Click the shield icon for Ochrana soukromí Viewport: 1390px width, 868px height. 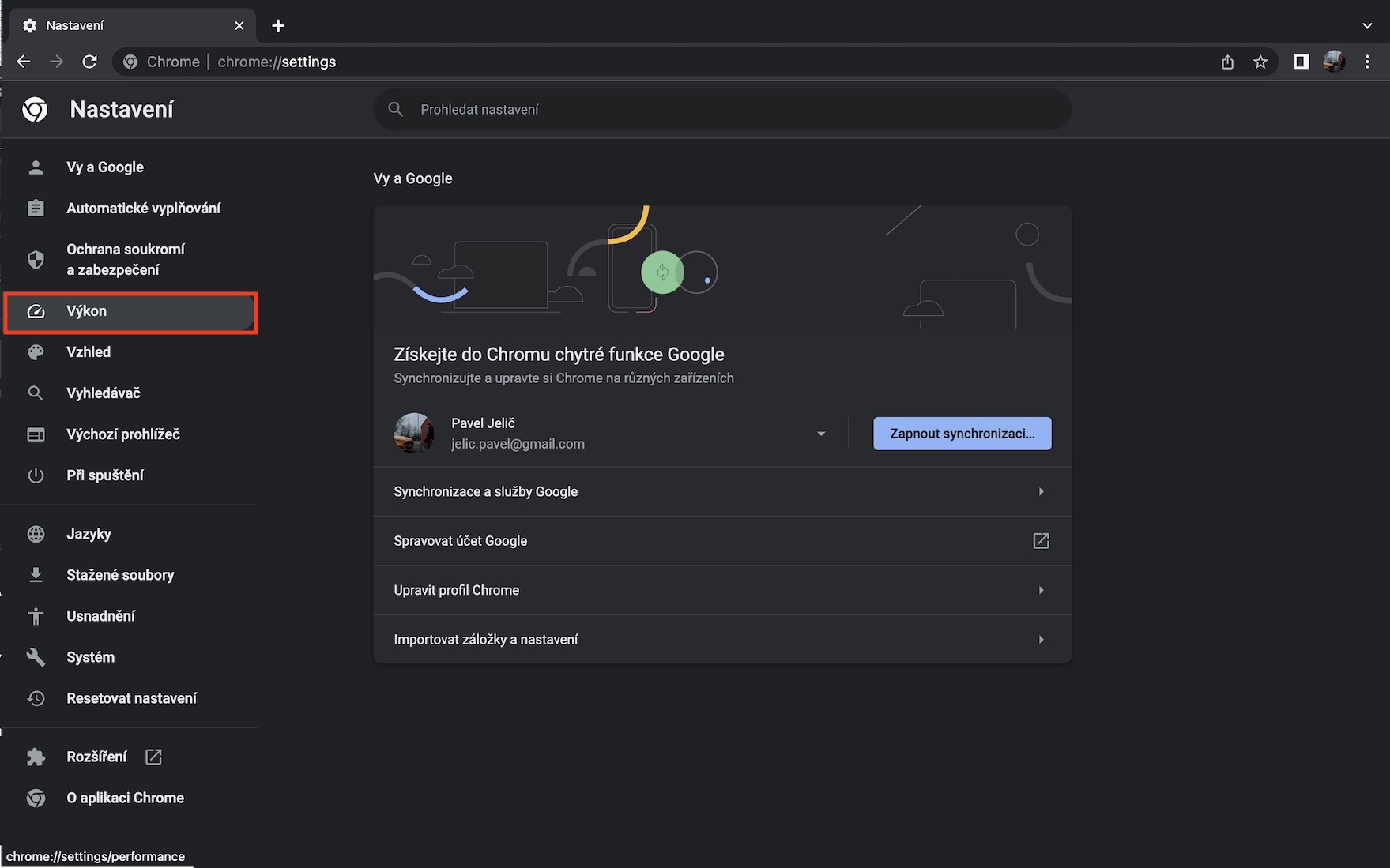point(36,259)
